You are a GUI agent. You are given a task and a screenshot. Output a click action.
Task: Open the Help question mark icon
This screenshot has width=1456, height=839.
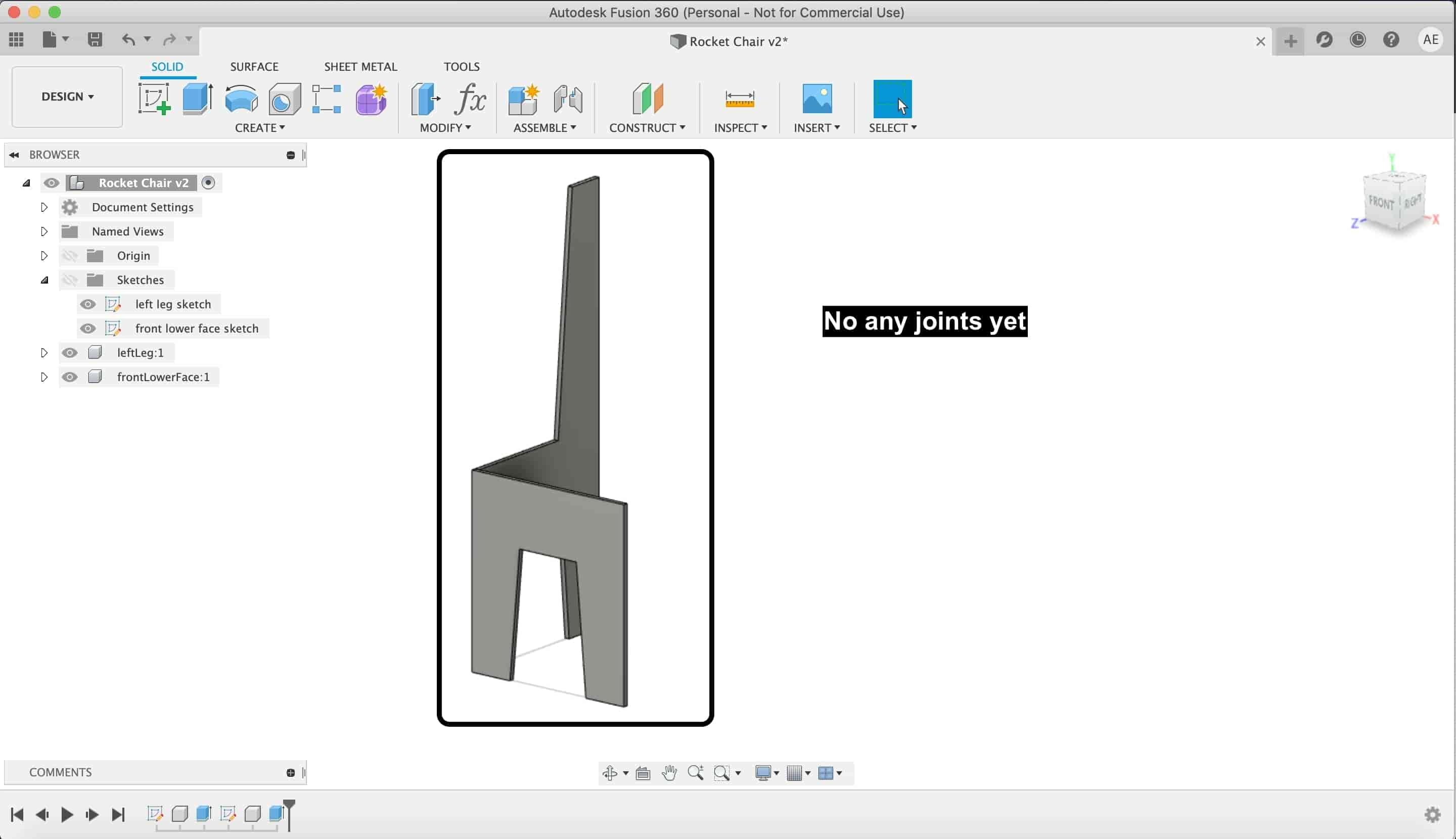(x=1391, y=39)
